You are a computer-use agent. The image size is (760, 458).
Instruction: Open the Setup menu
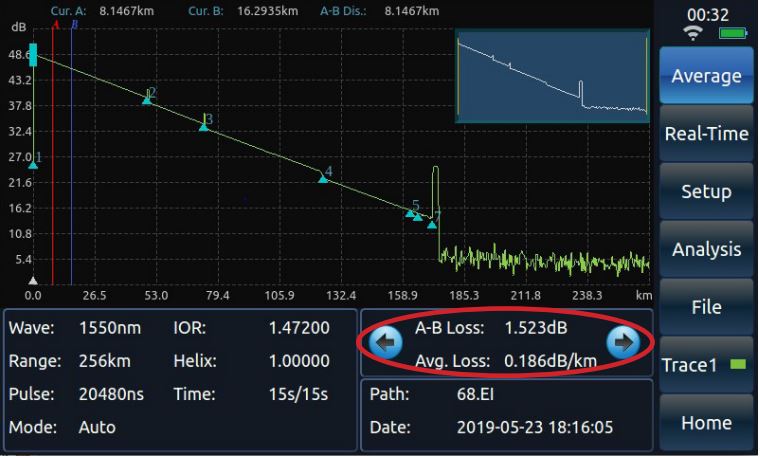coord(706,191)
